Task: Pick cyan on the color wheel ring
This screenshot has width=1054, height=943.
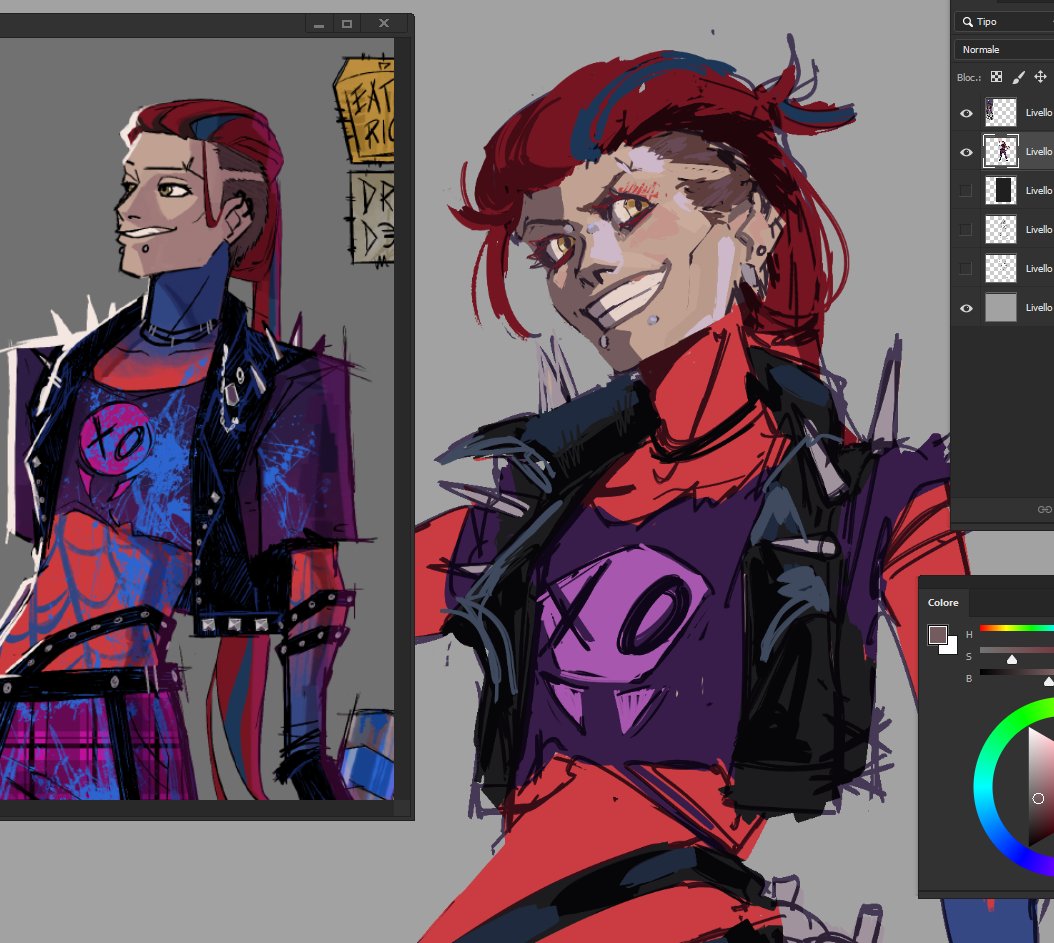Action: (981, 786)
